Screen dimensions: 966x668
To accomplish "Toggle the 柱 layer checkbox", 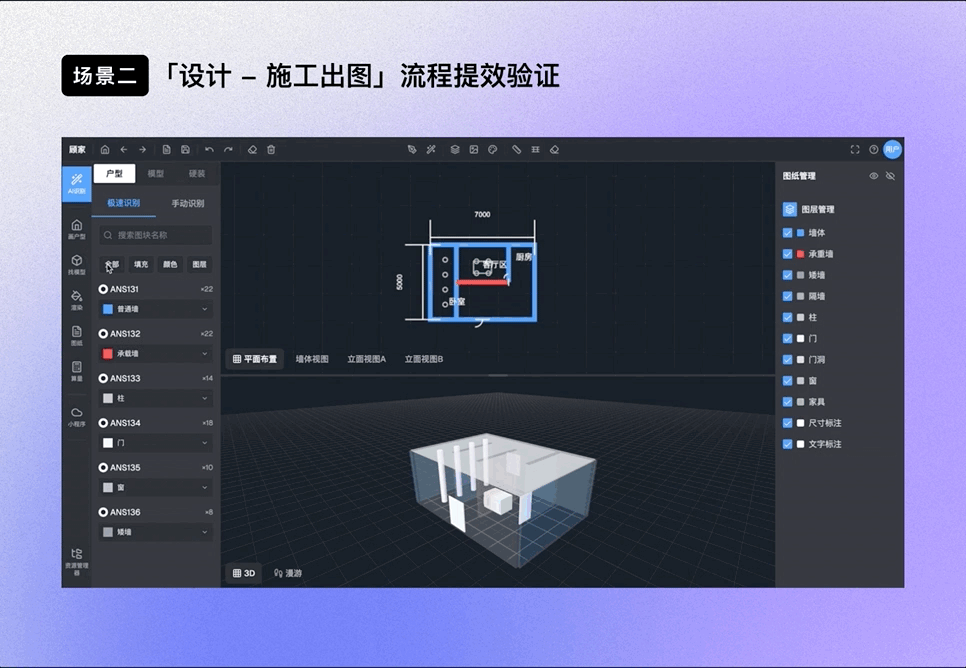I will (787, 317).
